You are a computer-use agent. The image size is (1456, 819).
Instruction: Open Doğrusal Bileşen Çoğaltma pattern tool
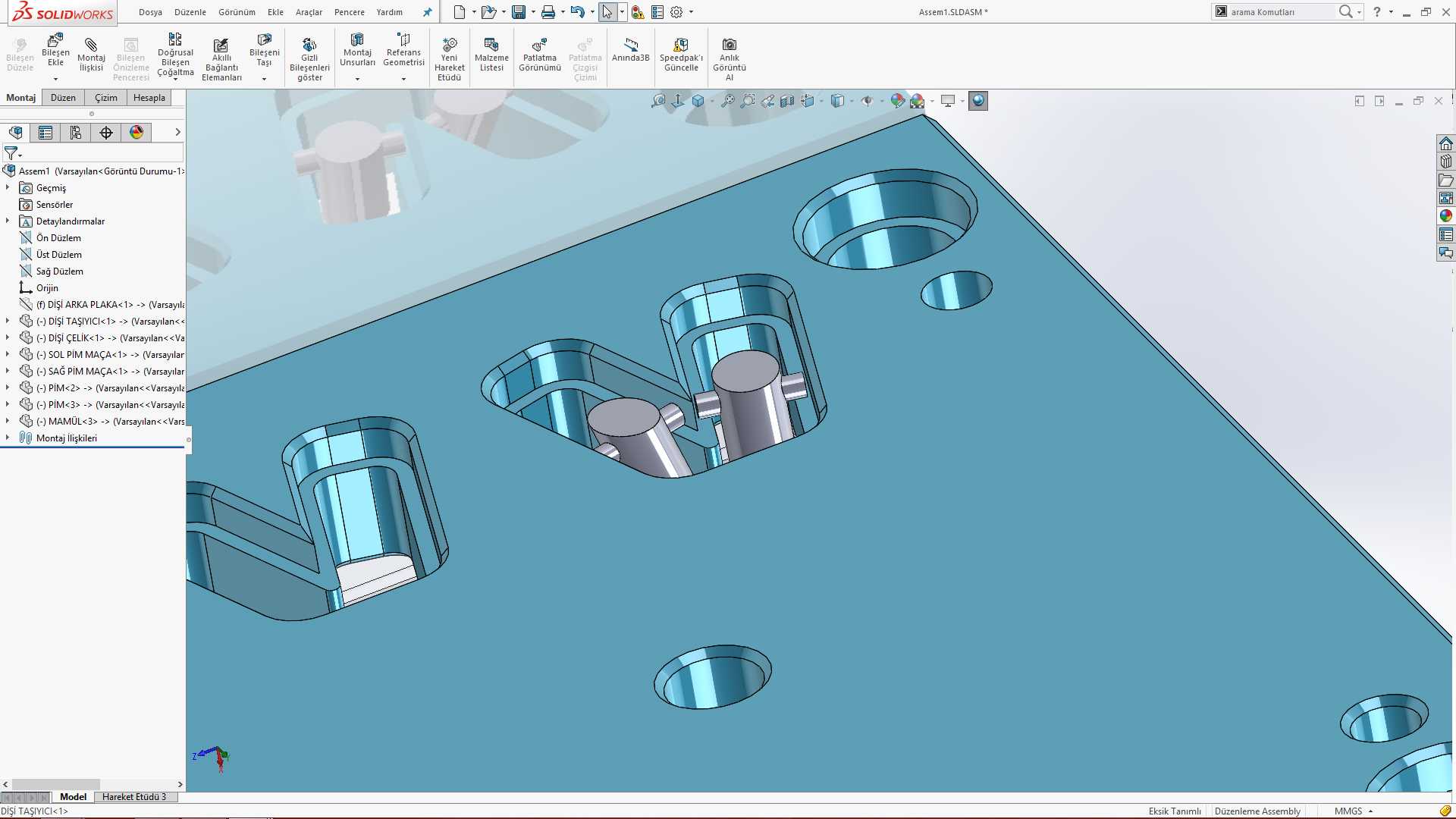pos(175,55)
